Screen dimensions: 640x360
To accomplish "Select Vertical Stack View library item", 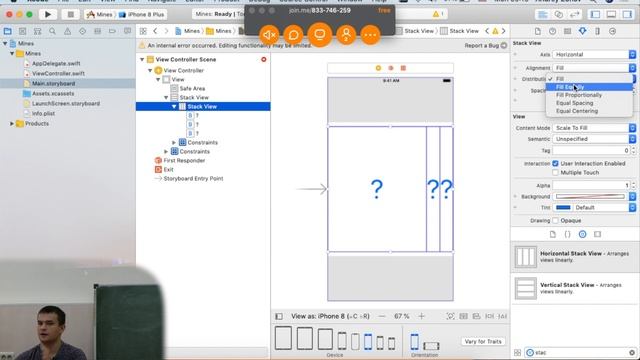I will tap(575, 288).
